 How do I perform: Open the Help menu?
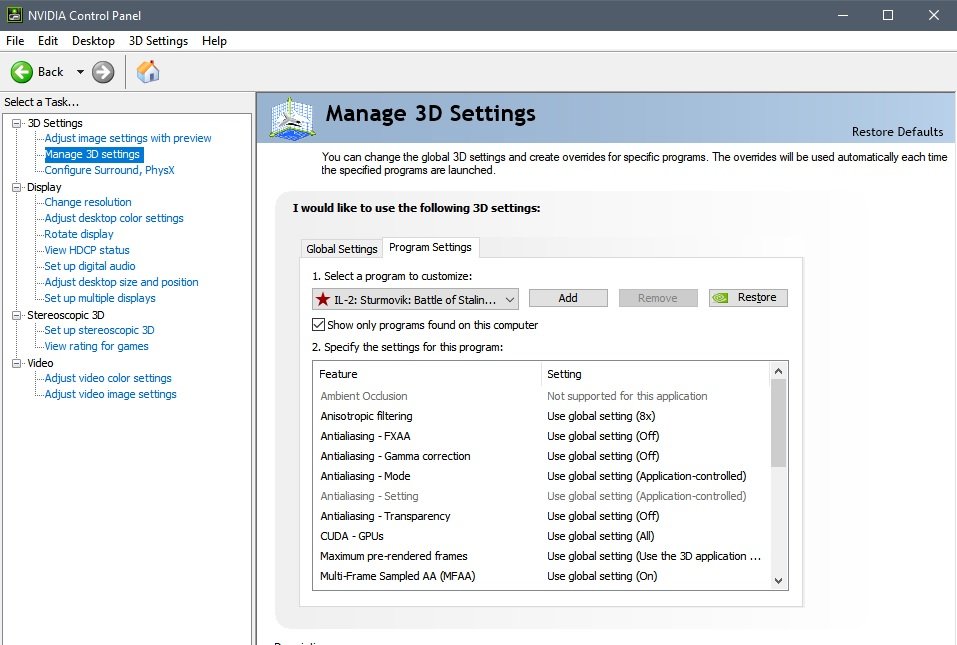click(x=214, y=41)
